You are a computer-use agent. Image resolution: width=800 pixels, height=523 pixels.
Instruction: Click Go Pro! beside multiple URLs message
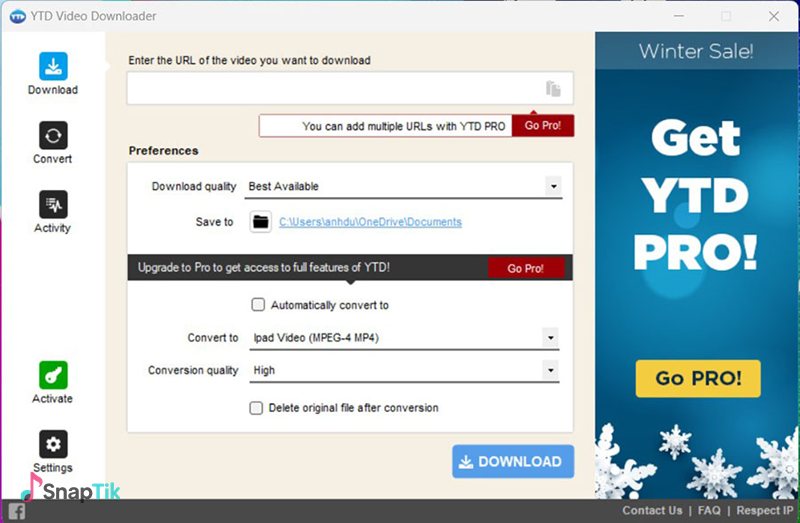pyautogui.click(x=543, y=126)
